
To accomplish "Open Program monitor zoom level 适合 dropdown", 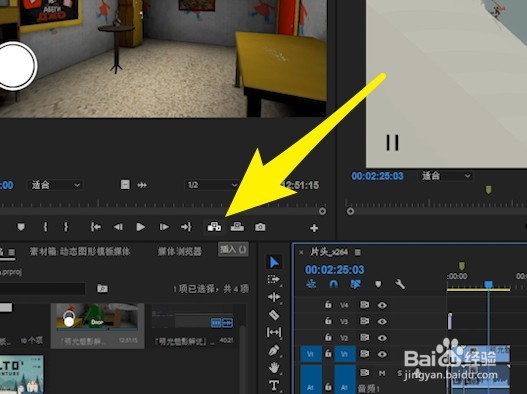I will click(x=445, y=175).
